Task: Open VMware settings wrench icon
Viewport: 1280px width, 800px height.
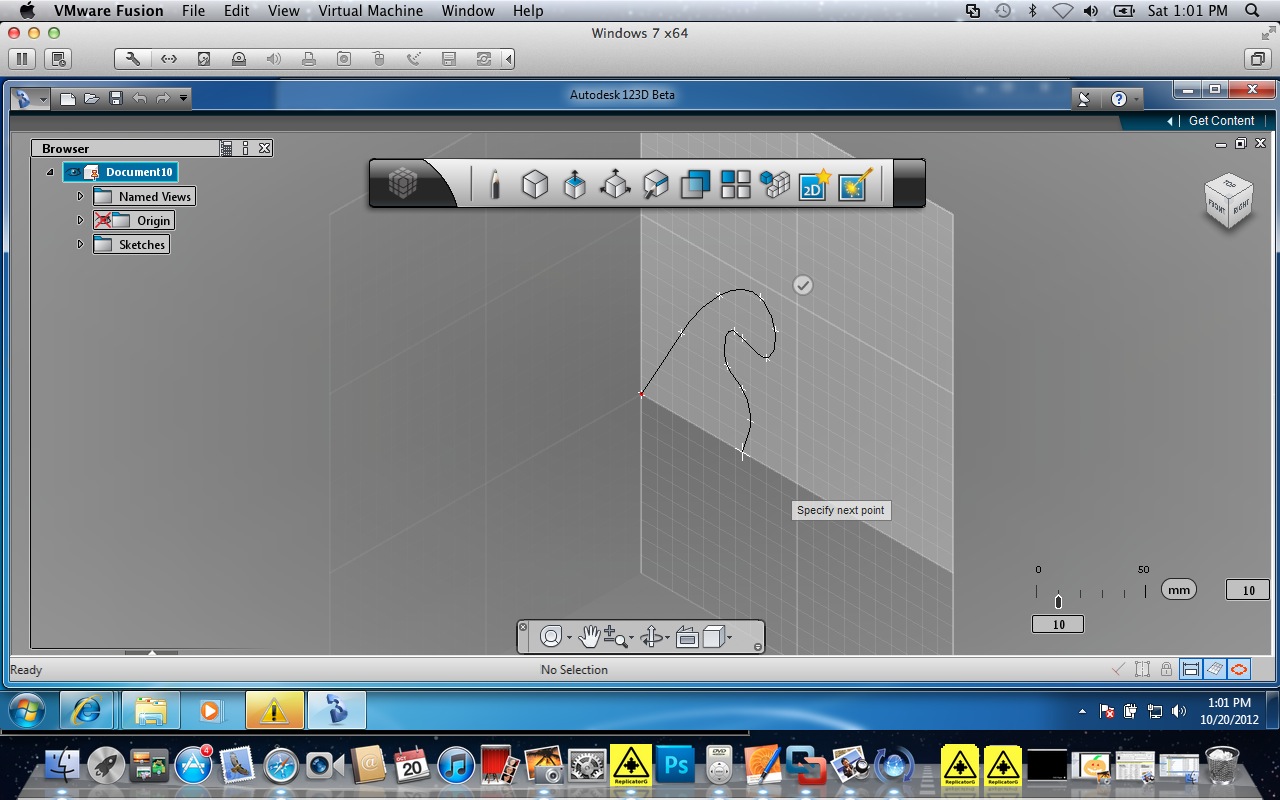Action: (133, 59)
